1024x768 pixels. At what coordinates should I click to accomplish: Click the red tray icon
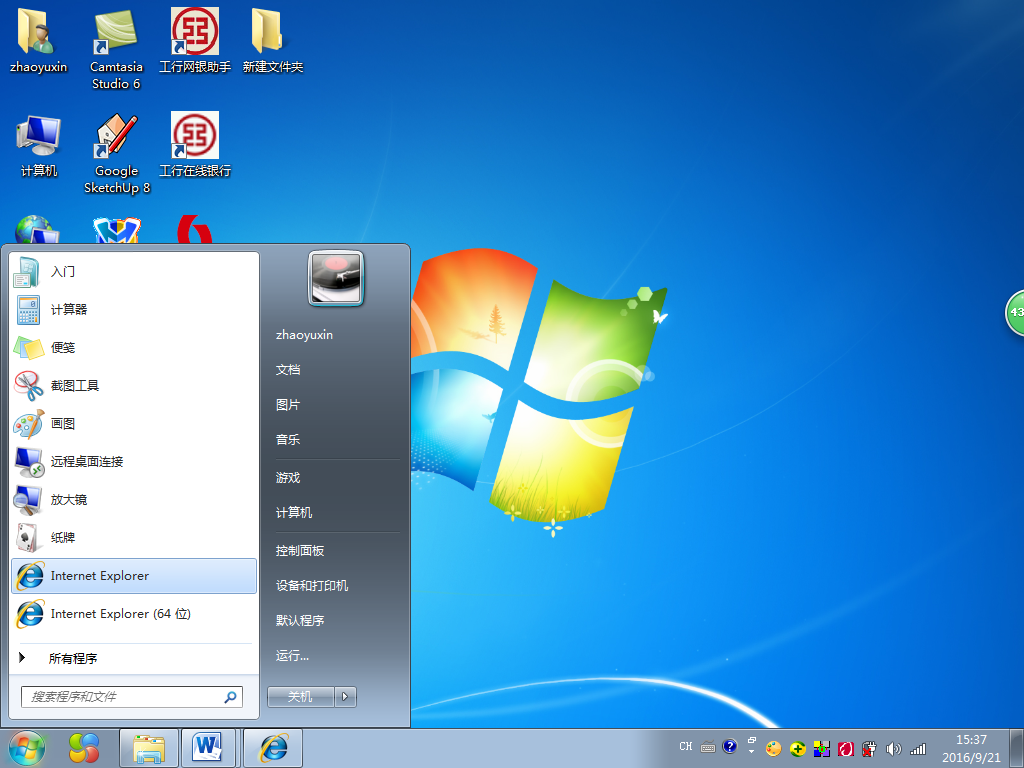pyautogui.click(x=846, y=748)
